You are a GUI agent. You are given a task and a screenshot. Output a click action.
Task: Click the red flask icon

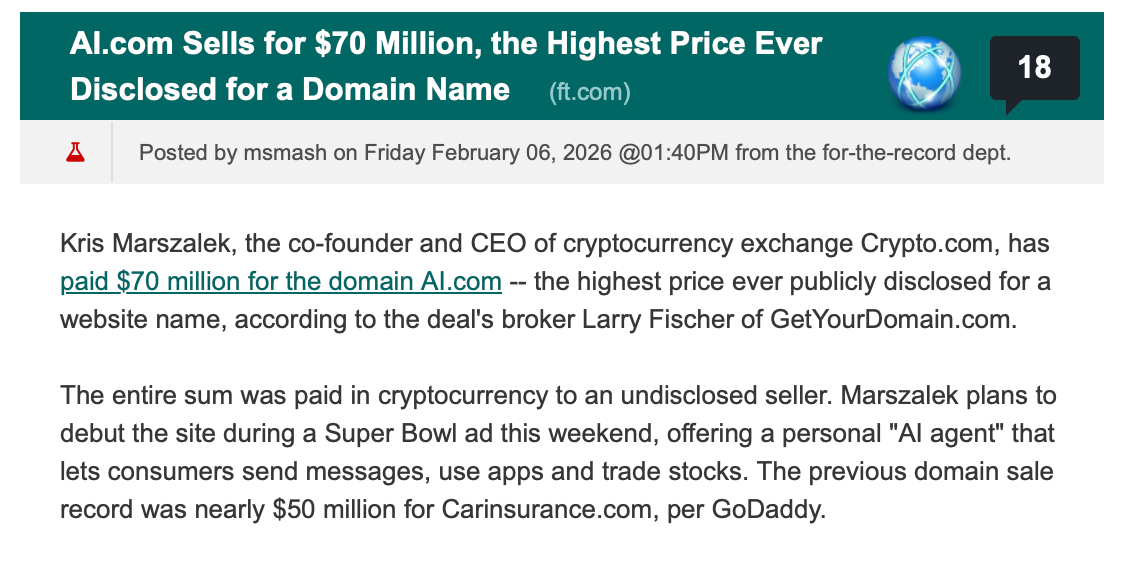[x=75, y=153]
